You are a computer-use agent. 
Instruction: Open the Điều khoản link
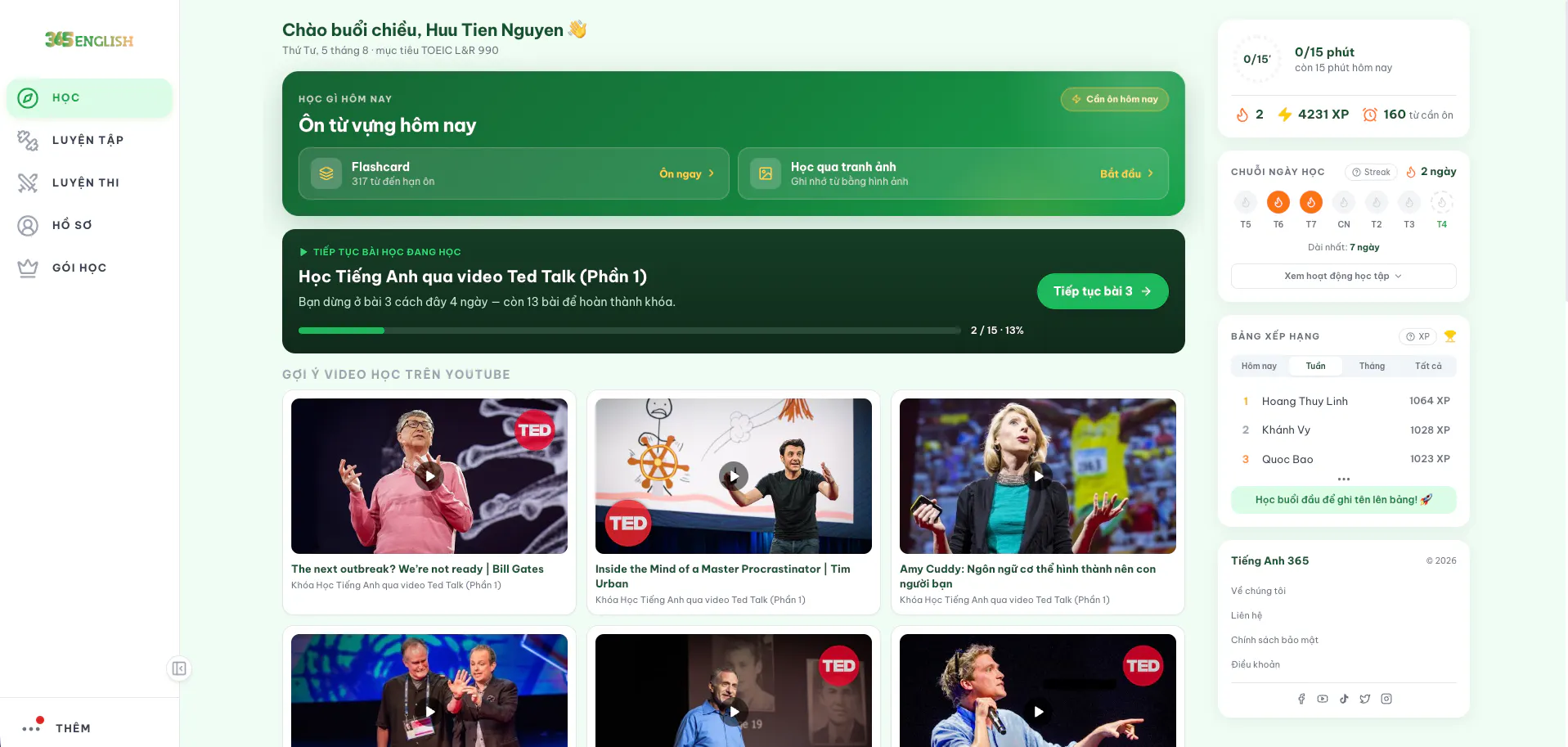pos(1256,664)
